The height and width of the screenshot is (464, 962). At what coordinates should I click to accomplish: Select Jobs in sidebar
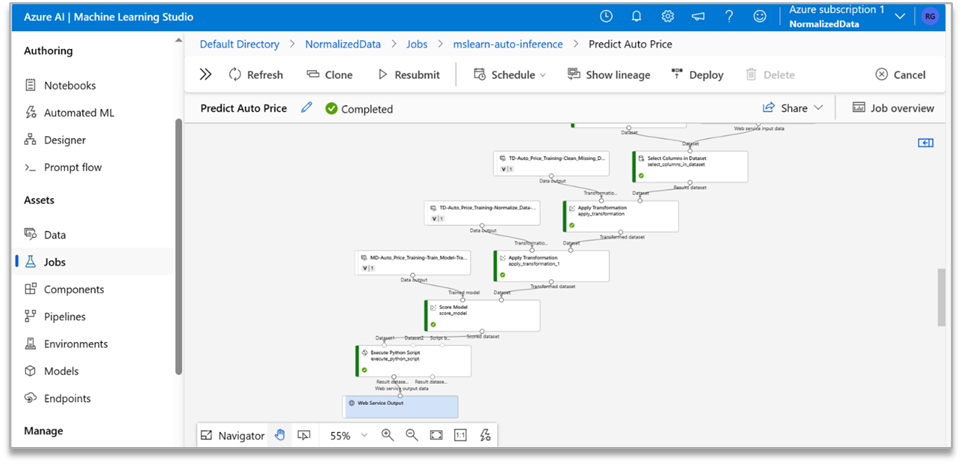click(x=45, y=262)
